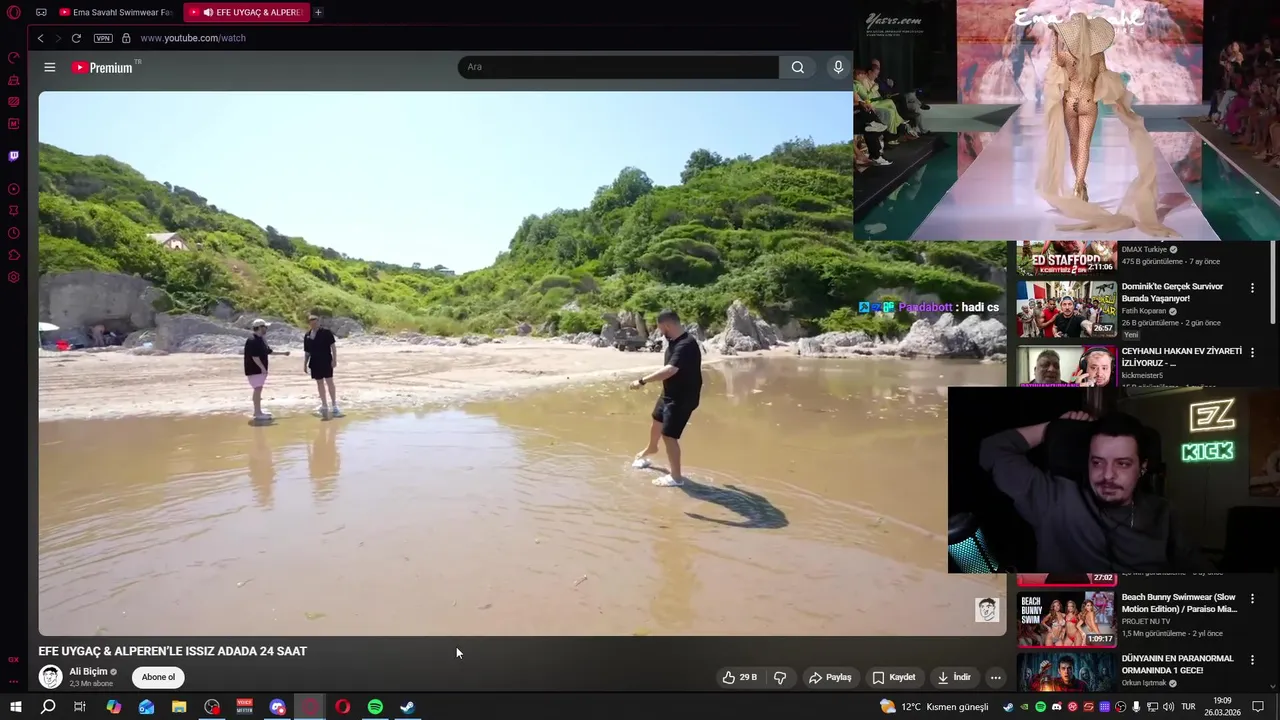Image resolution: width=1280 pixels, height=720 pixels.
Task: Start voice search with microphone
Action: [838, 67]
